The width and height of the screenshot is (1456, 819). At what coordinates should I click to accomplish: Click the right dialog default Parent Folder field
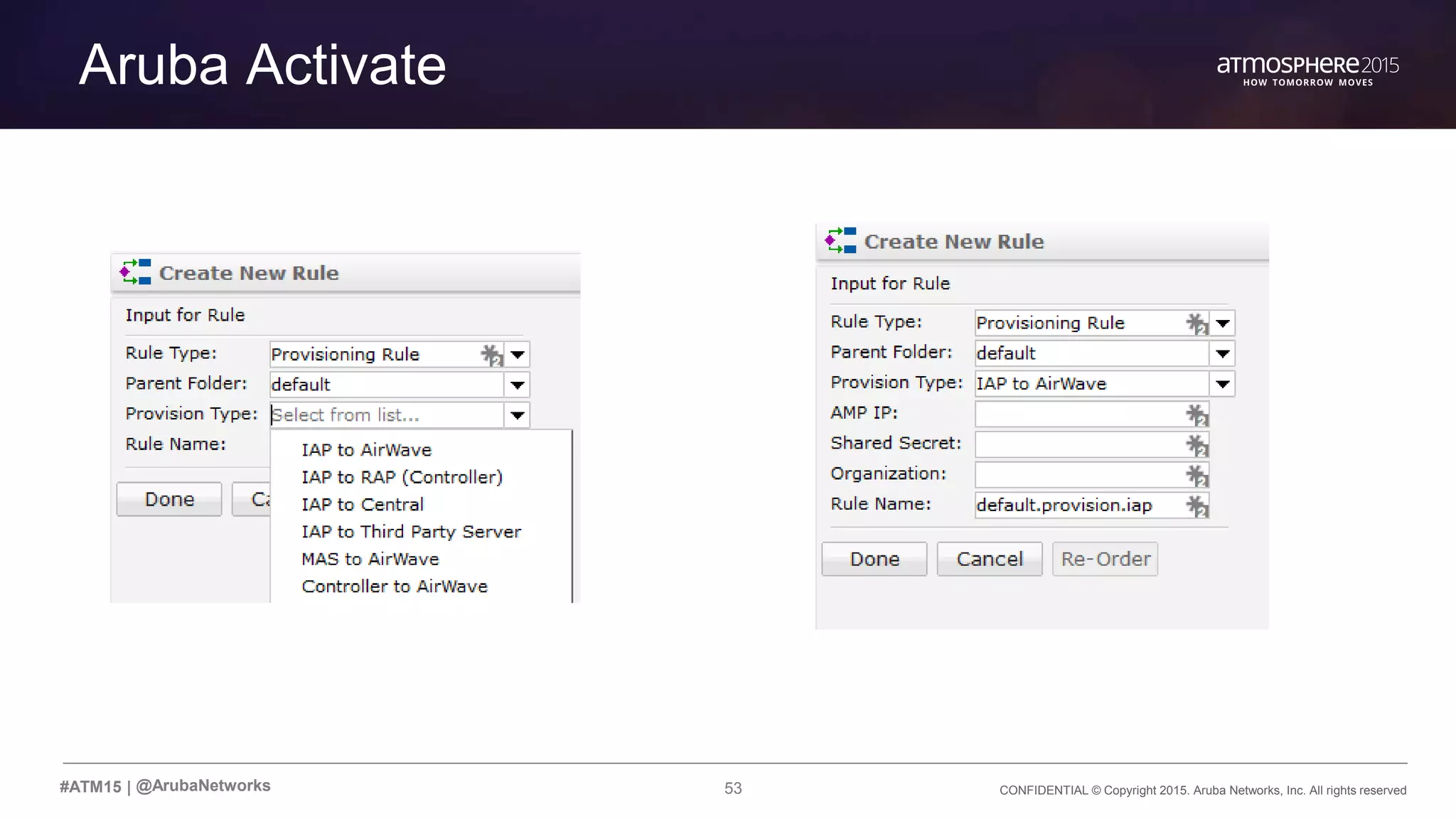1092,353
